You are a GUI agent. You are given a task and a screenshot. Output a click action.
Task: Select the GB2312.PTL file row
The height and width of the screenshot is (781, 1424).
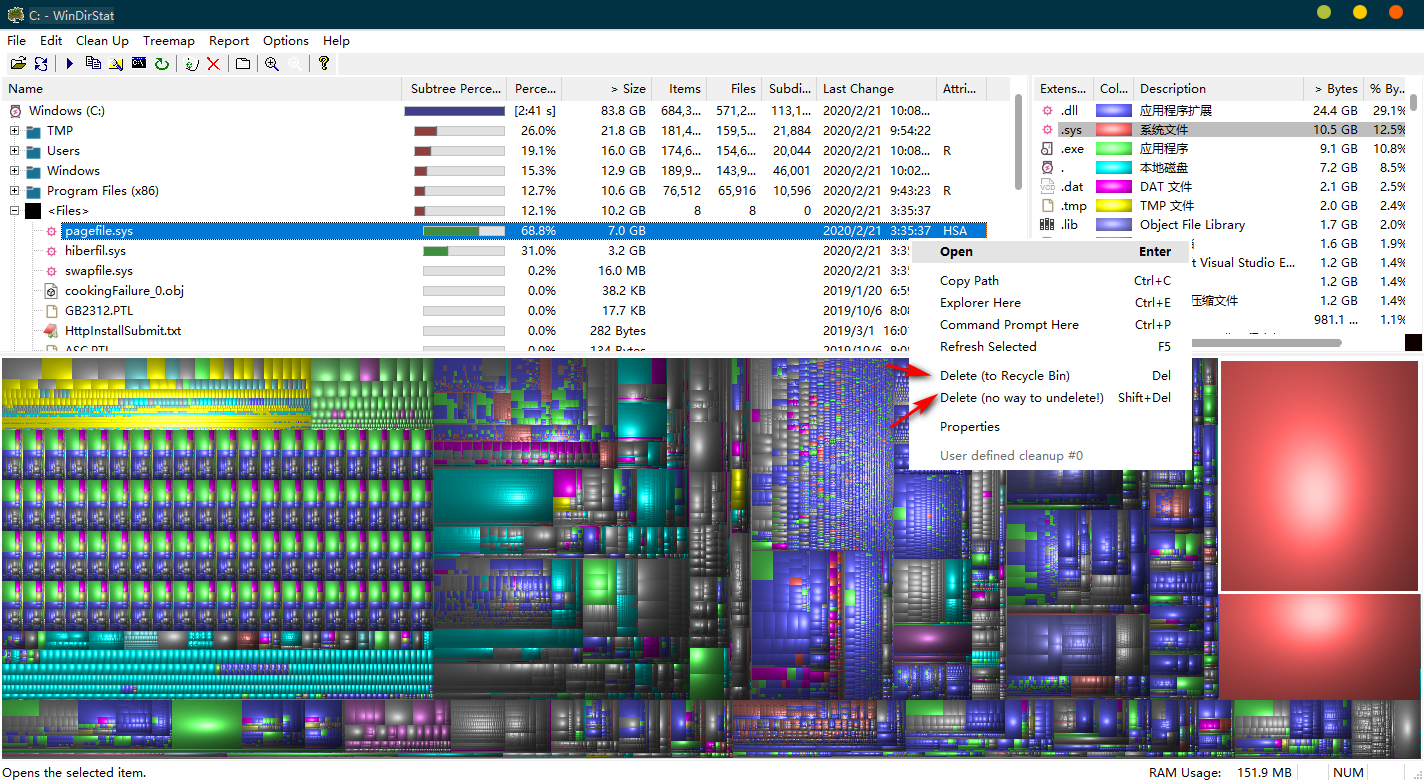point(494,311)
